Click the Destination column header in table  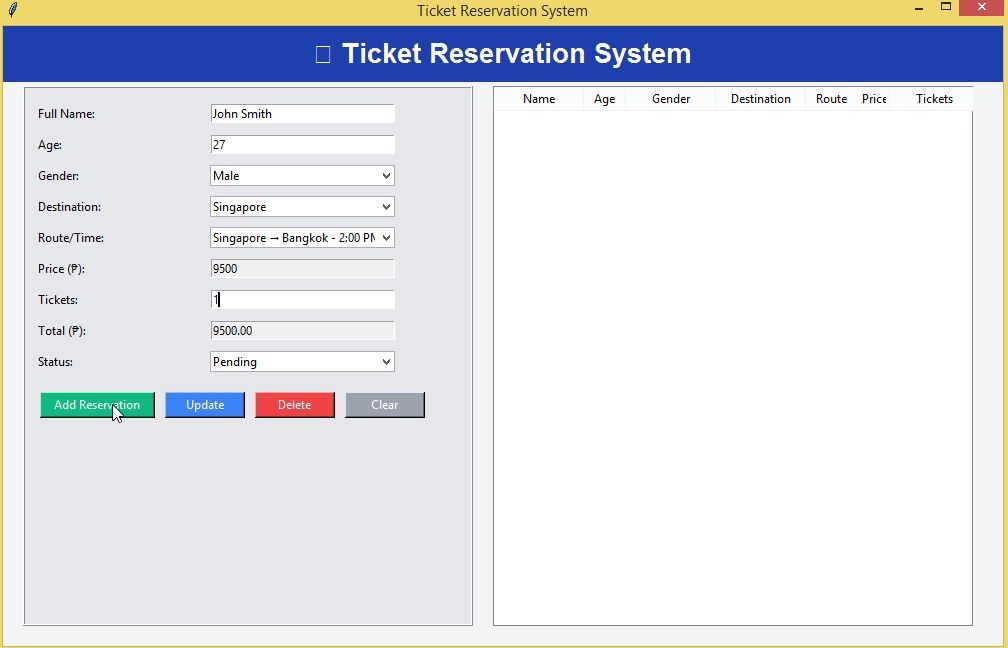(x=760, y=99)
